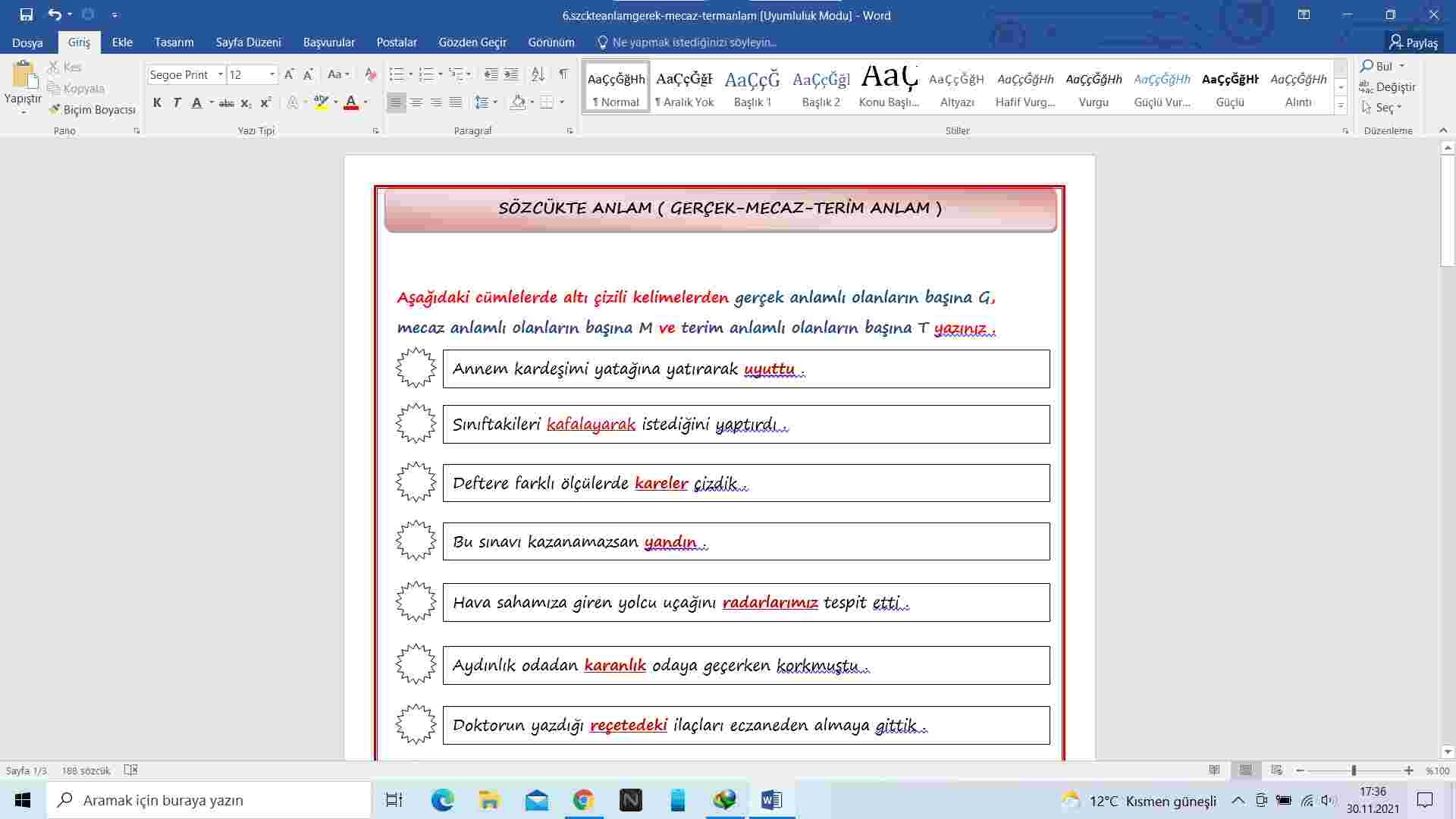This screenshot has height=819, width=1456.
Task: Open the Select (Seç) dropdown
Action: pos(1382,108)
